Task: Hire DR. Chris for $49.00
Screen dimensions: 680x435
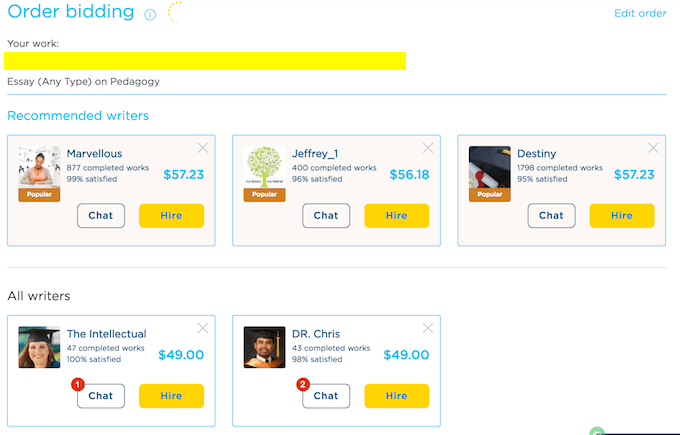Action: [396, 396]
